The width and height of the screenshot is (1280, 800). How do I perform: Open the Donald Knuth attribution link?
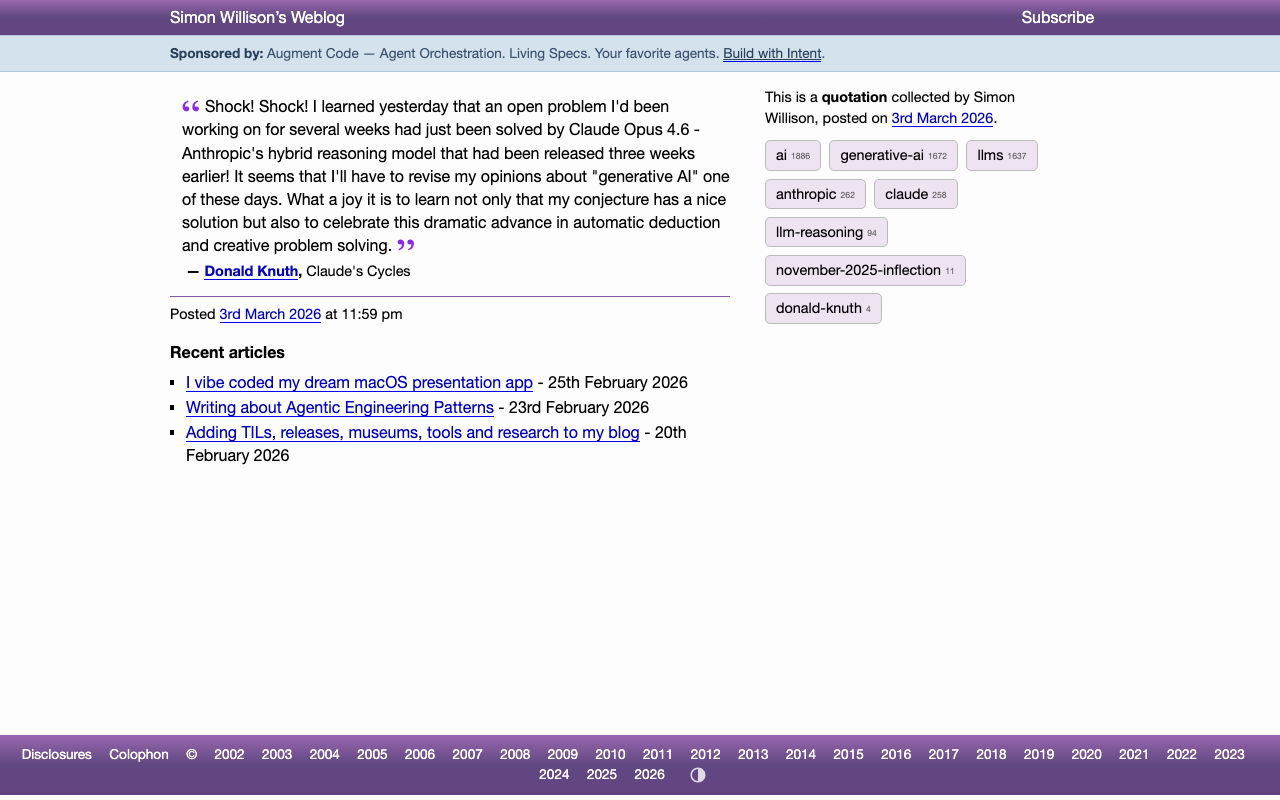pos(250,271)
